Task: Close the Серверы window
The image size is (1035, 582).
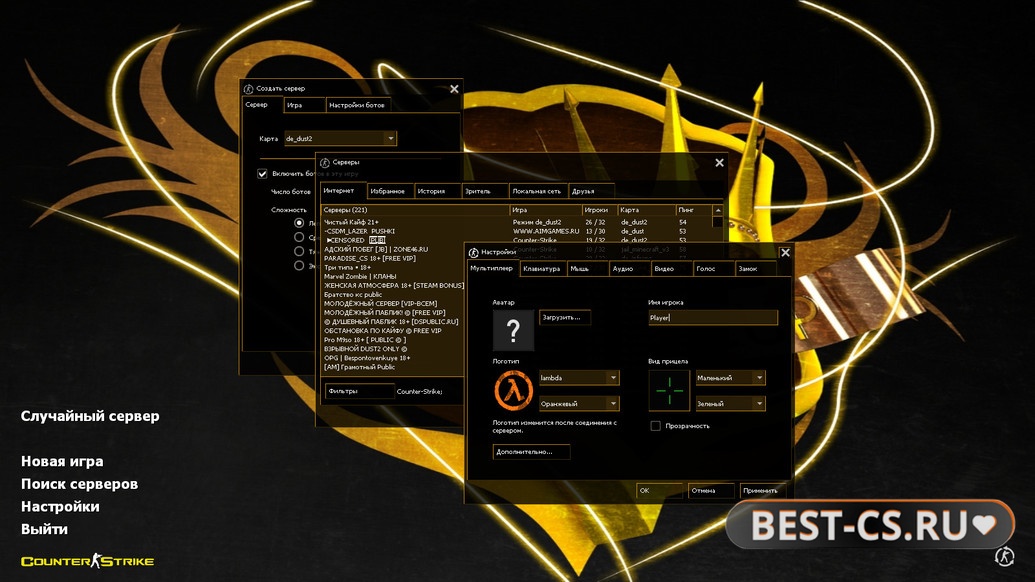Action: (x=719, y=162)
